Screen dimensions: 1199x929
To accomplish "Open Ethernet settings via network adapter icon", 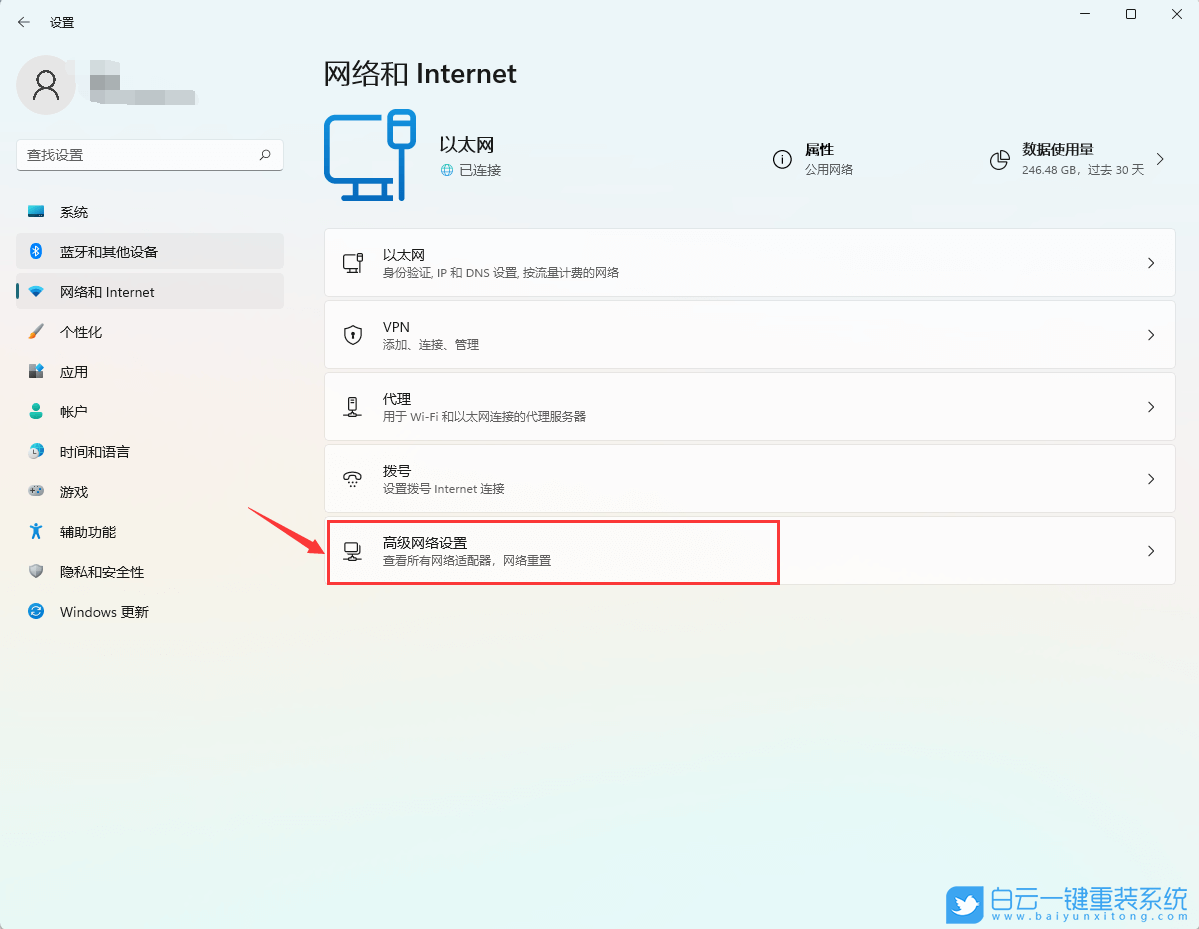I will click(352, 262).
